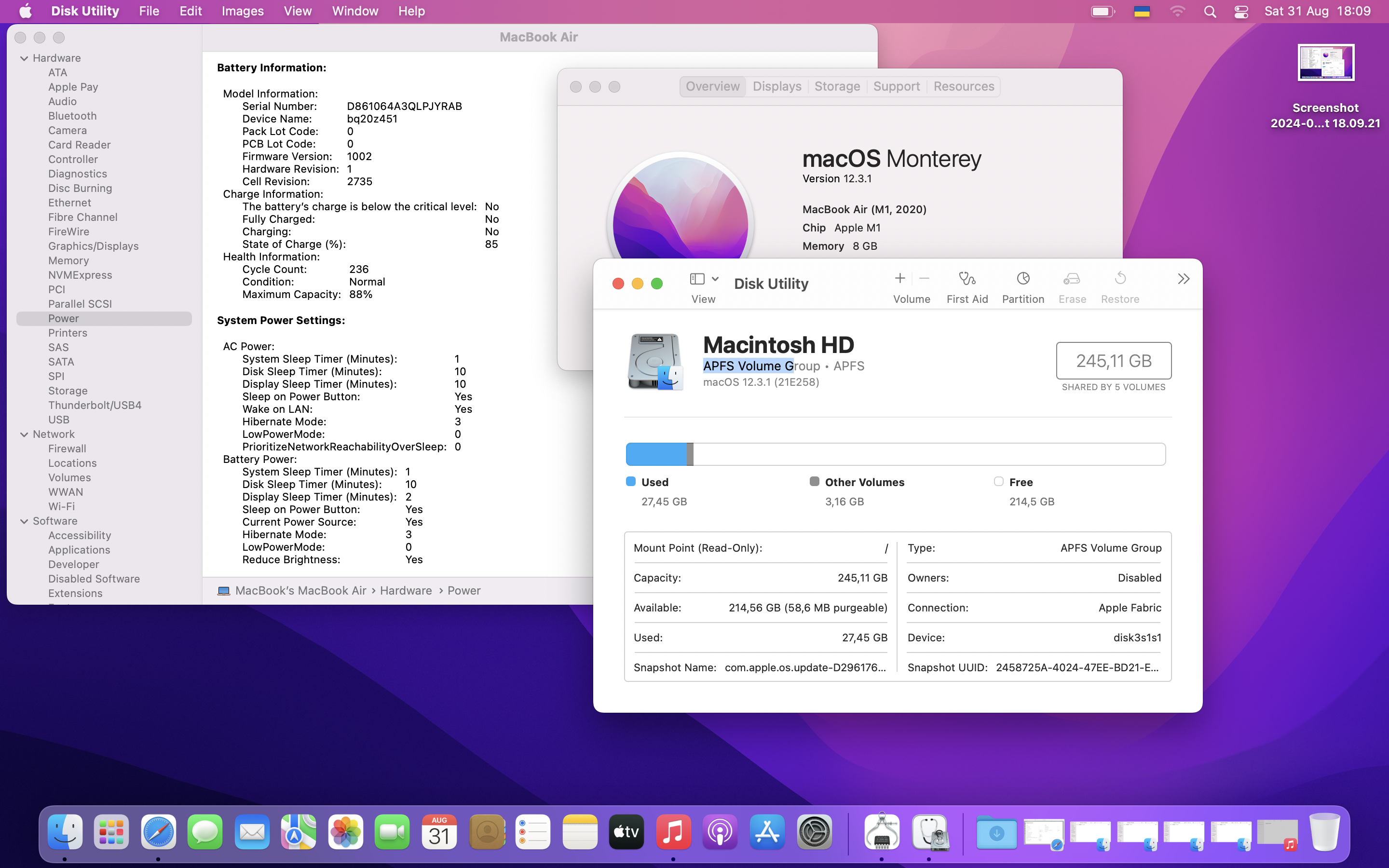
Task: Click MacBook's MacBook Air in the path bar
Action: [x=301, y=591]
